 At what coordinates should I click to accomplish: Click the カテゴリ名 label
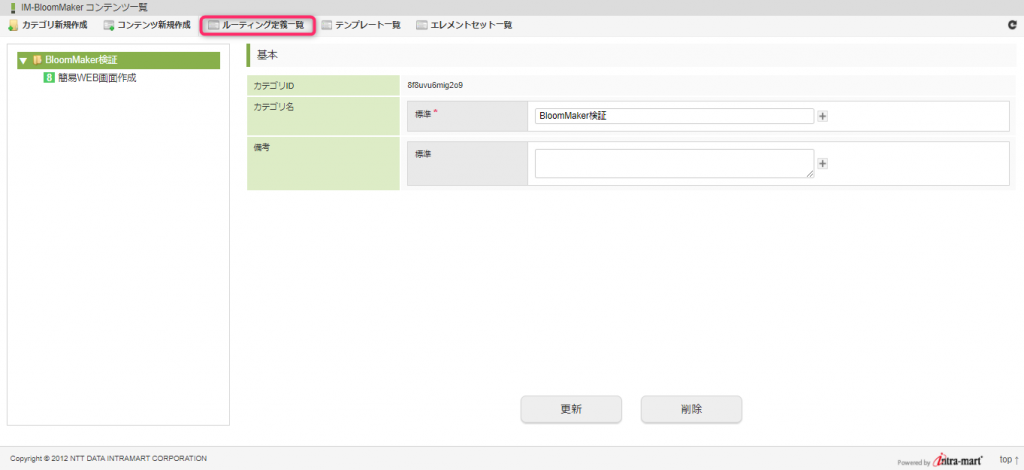click(x=274, y=107)
